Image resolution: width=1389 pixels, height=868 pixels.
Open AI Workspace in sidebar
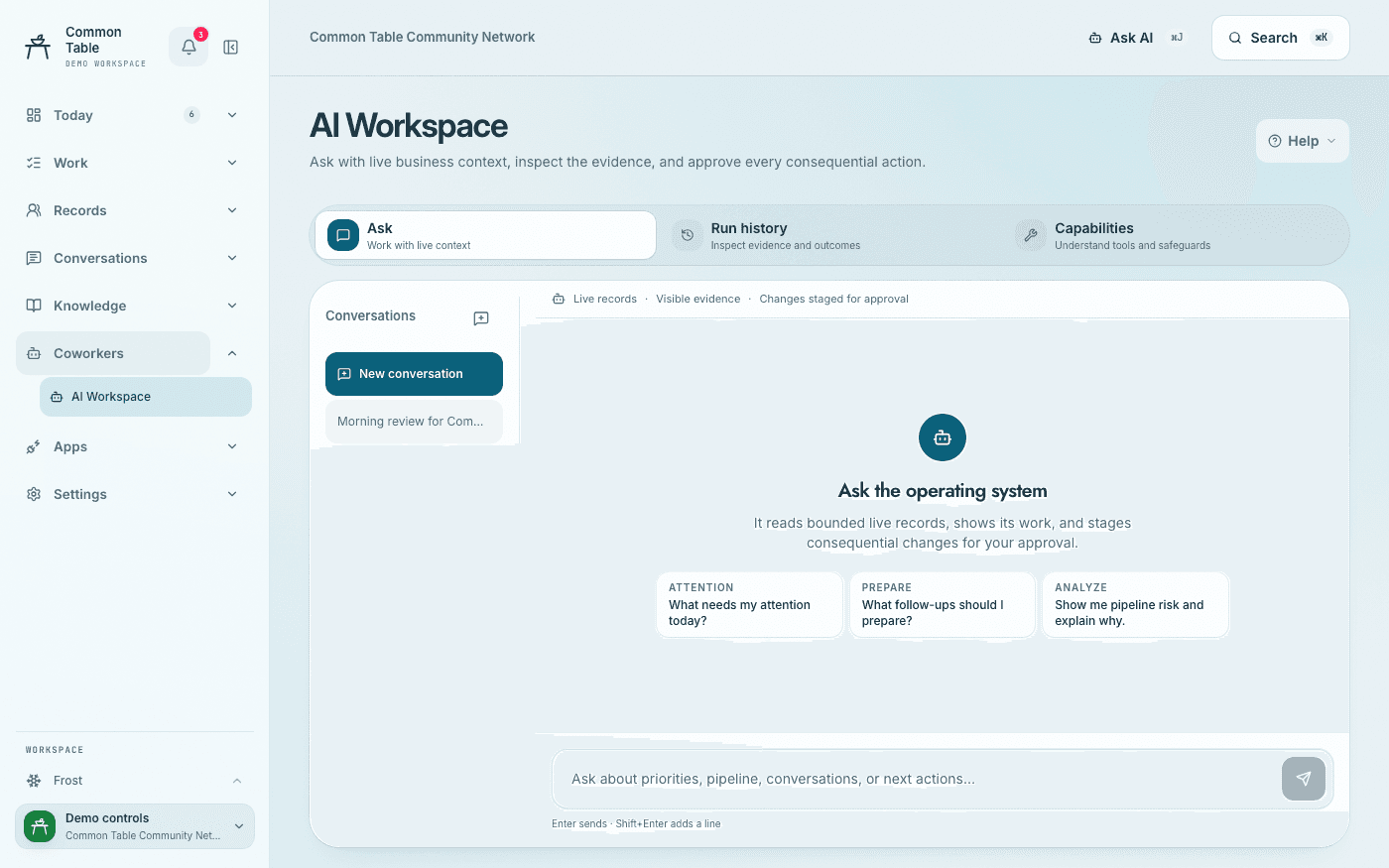[146, 397]
